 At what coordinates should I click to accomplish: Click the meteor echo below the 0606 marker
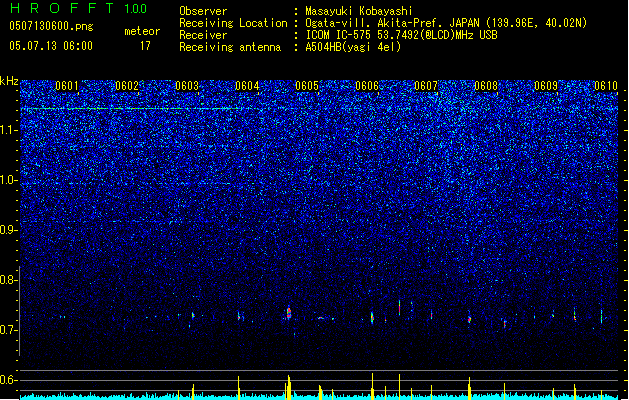(372, 318)
